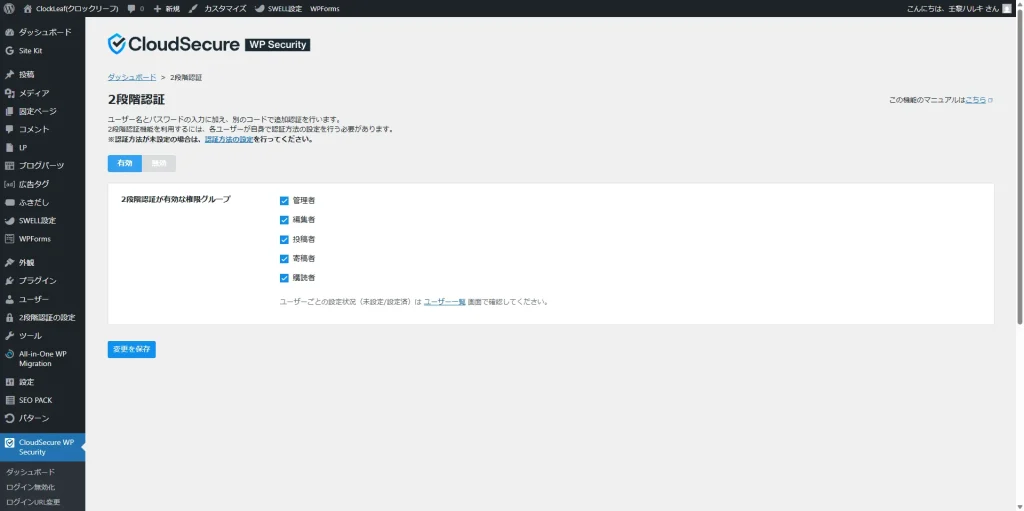Open ログインURL変更 in the submenu
The height and width of the screenshot is (511, 1024).
33,502
